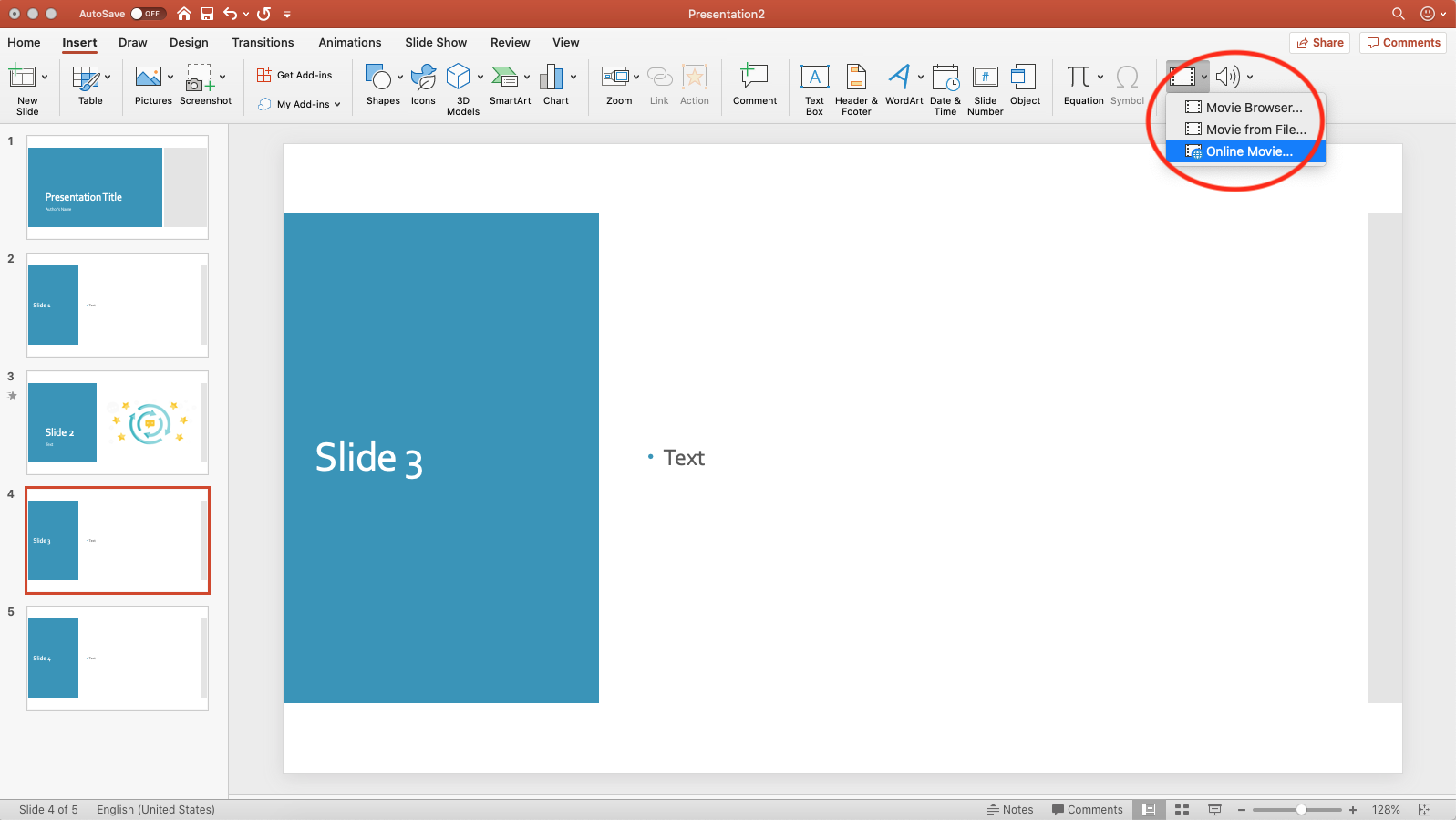Viewport: 1456px width, 820px height.
Task: Select slide 1 thumbnail Presentation Title
Action: pyautogui.click(x=118, y=187)
